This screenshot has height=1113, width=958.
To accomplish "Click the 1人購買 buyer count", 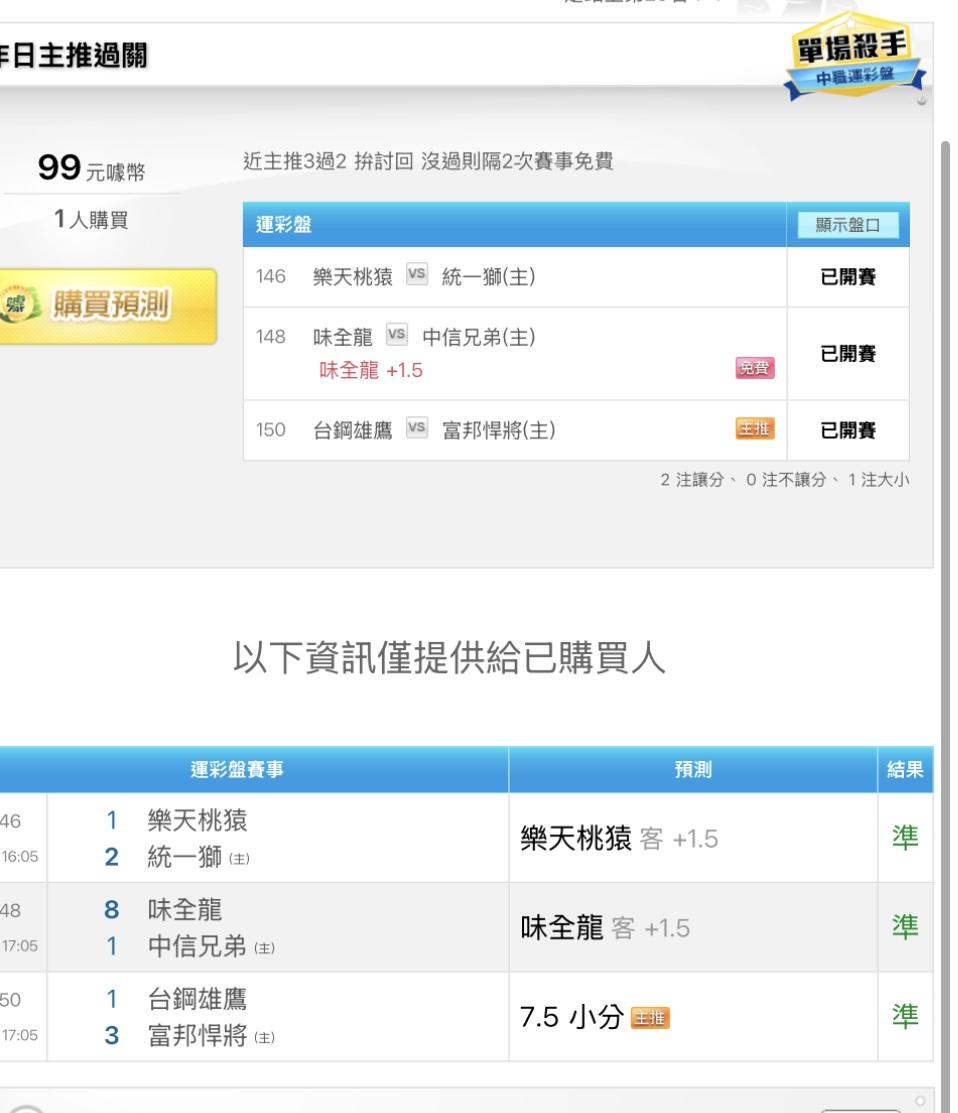I will point(91,219).
